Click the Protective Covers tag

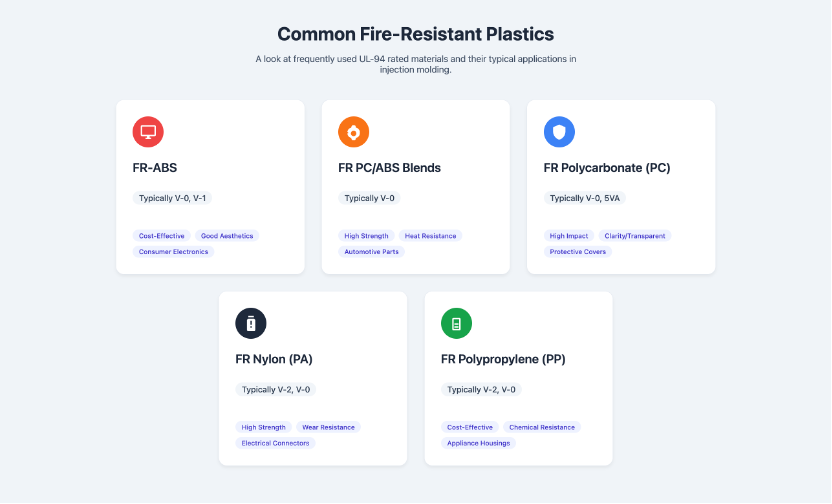coord(578,251)
